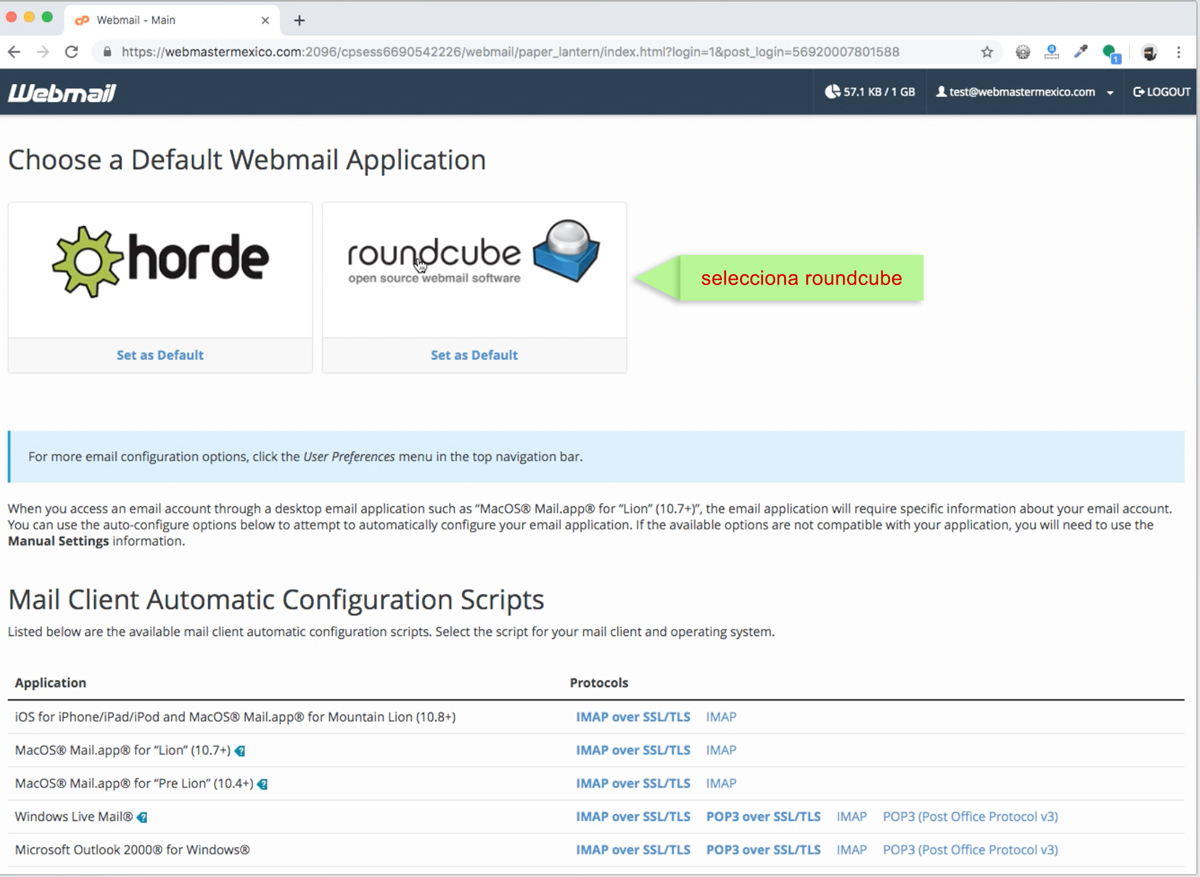Image resolution: width=1200 pixels, height=877 pixels.
Task: Set Horde as default webmail application
Action: [x=160, y=355]
